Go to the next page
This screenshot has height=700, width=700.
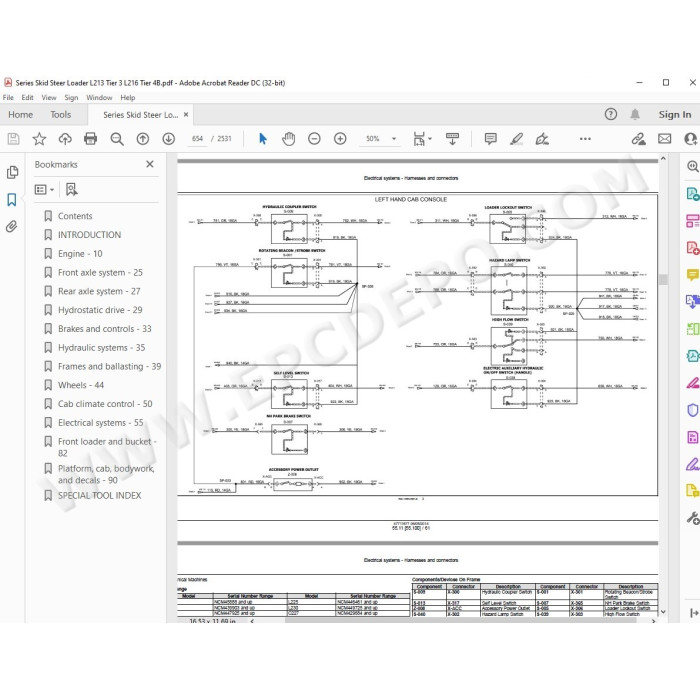[x=169, y=139]
